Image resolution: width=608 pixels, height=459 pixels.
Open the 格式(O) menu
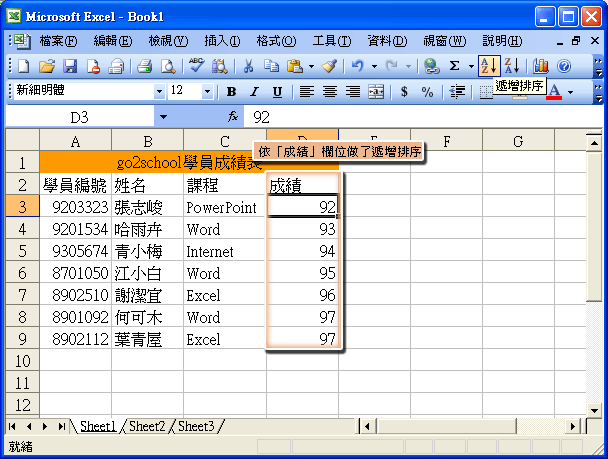tap(276, 41)
